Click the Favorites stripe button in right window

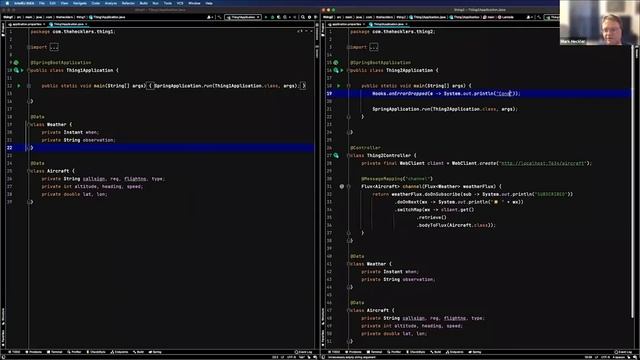click(x=322, y=337)
